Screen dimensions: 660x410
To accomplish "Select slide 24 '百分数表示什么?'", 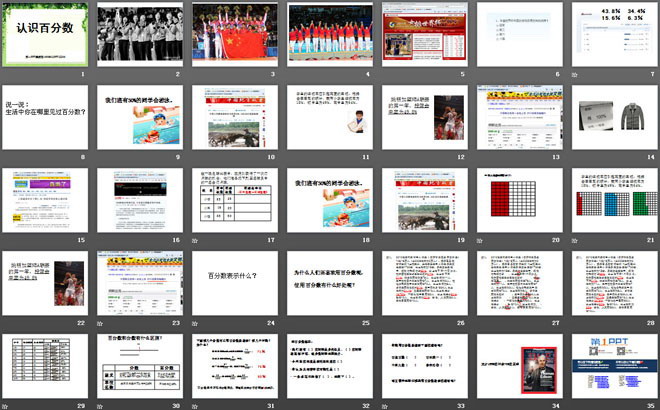I will [235, 283].
